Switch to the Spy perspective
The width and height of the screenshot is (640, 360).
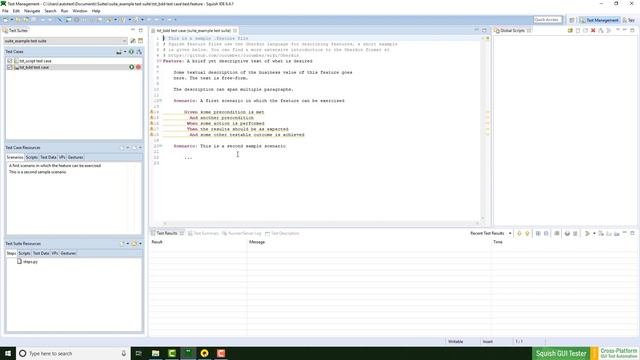point(629,20)
